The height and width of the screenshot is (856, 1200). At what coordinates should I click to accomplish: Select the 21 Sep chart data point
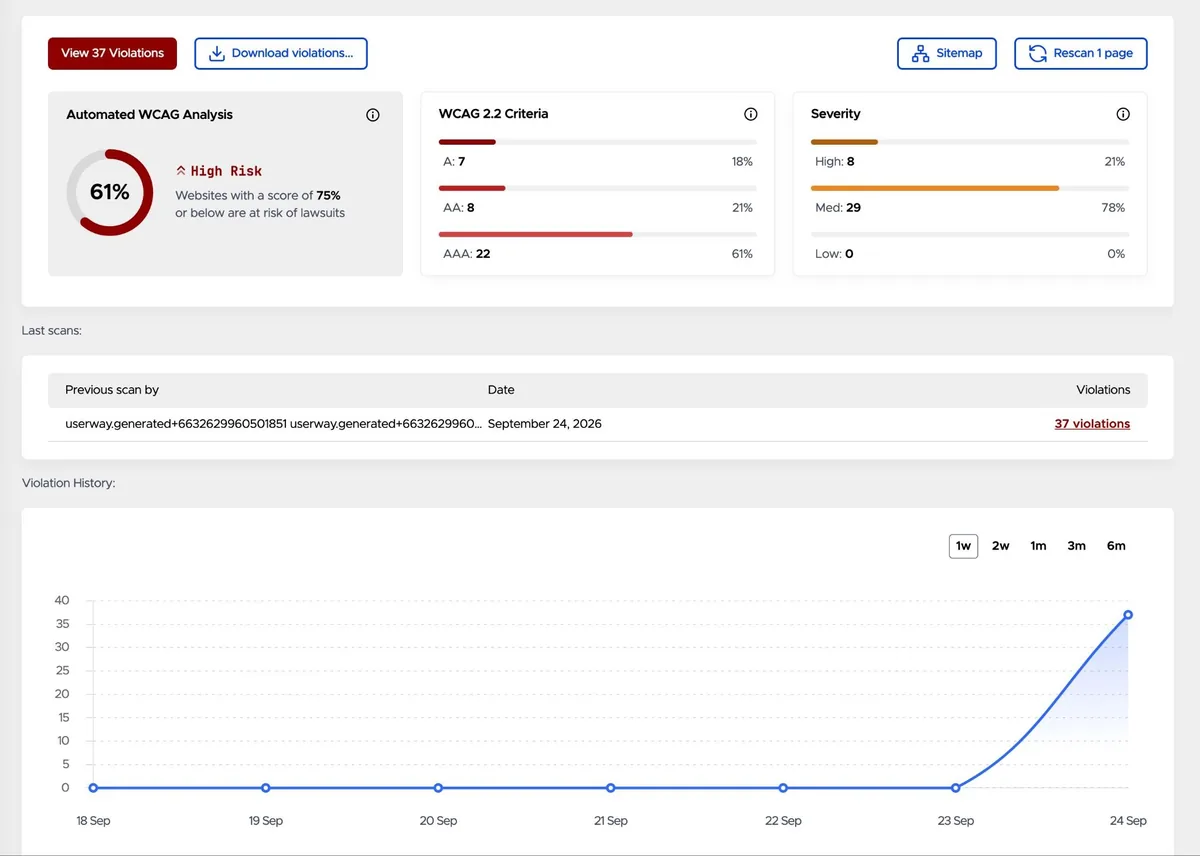pos(610,788)
